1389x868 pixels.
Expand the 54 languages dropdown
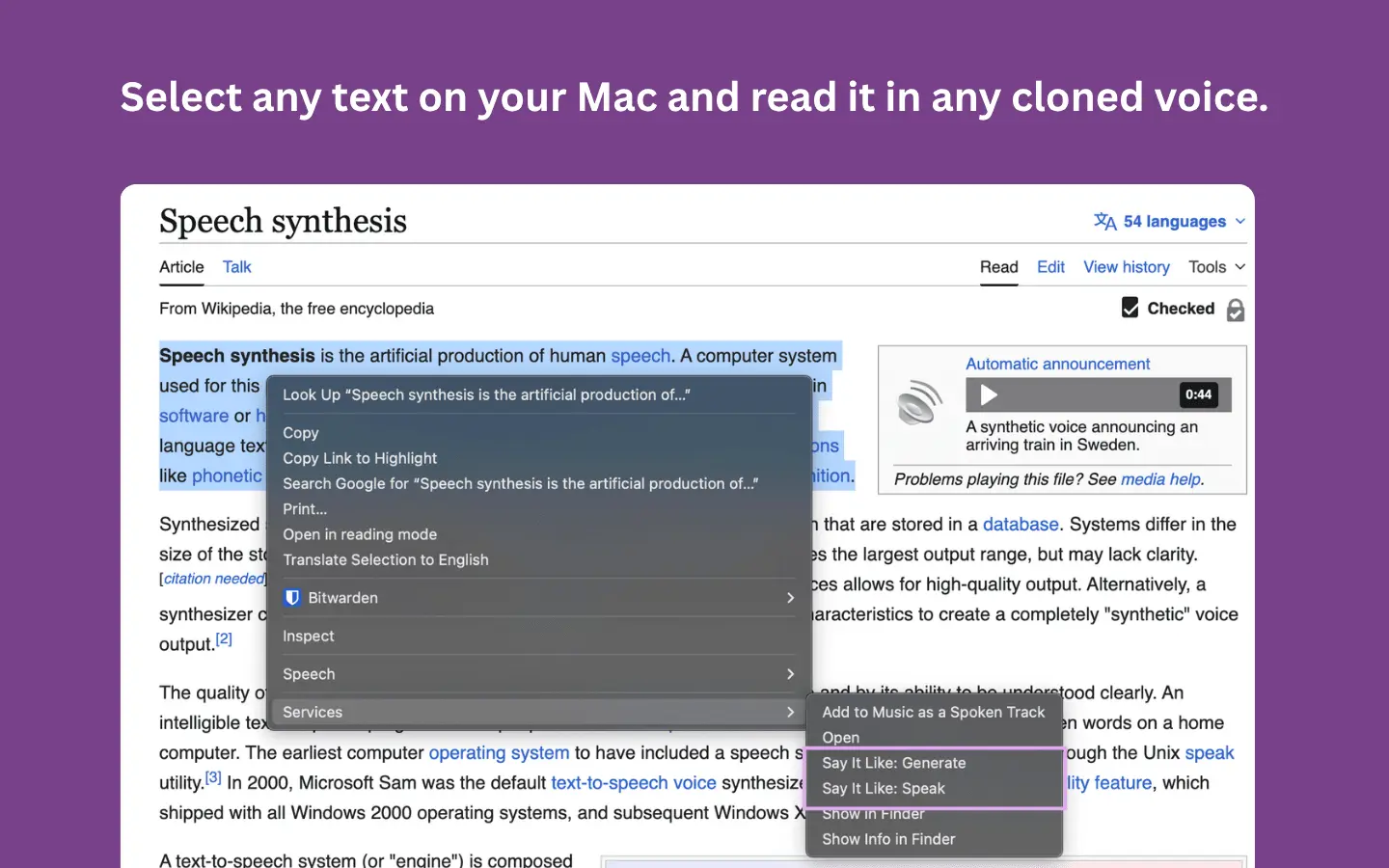1169,222
